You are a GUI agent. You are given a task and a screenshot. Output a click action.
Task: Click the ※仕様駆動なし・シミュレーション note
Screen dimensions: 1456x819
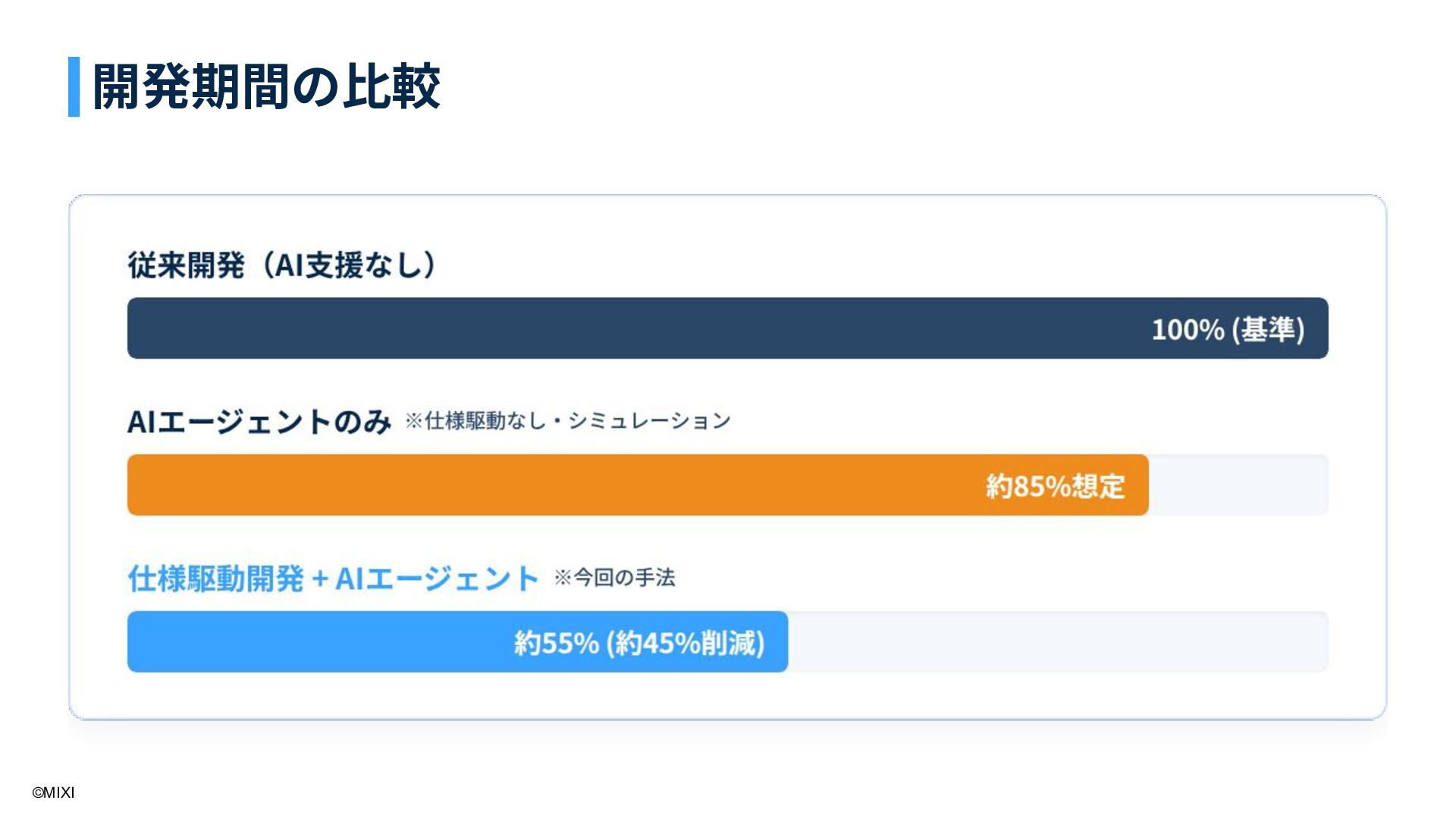[567, 421]
